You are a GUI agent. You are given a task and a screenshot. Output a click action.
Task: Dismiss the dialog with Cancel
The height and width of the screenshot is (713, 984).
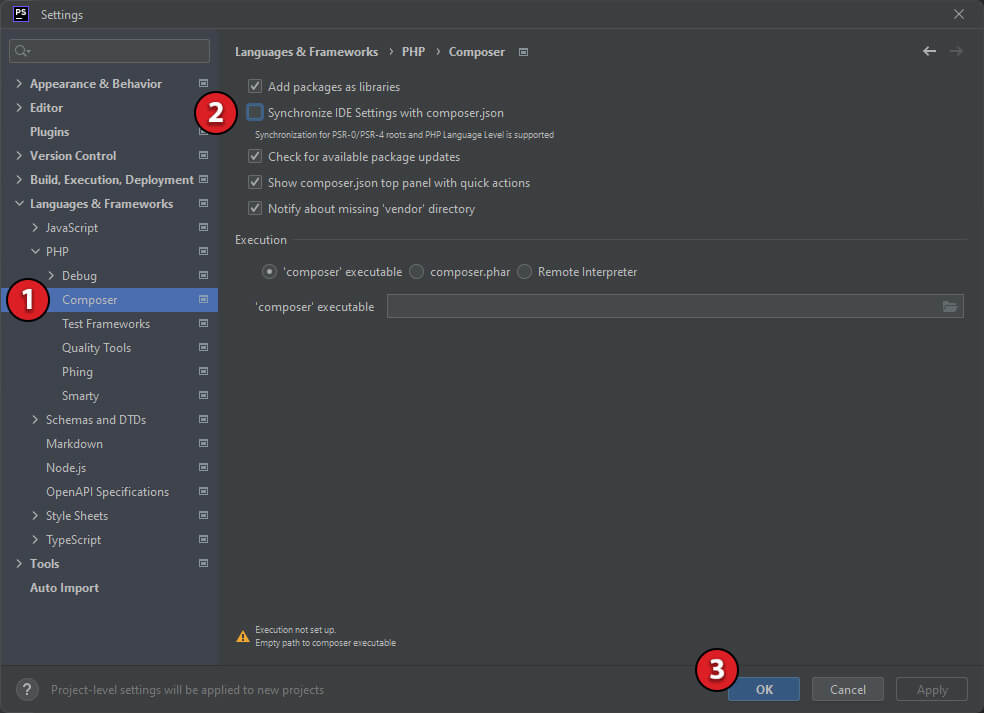pyautogui.click(x=847, y=689)
